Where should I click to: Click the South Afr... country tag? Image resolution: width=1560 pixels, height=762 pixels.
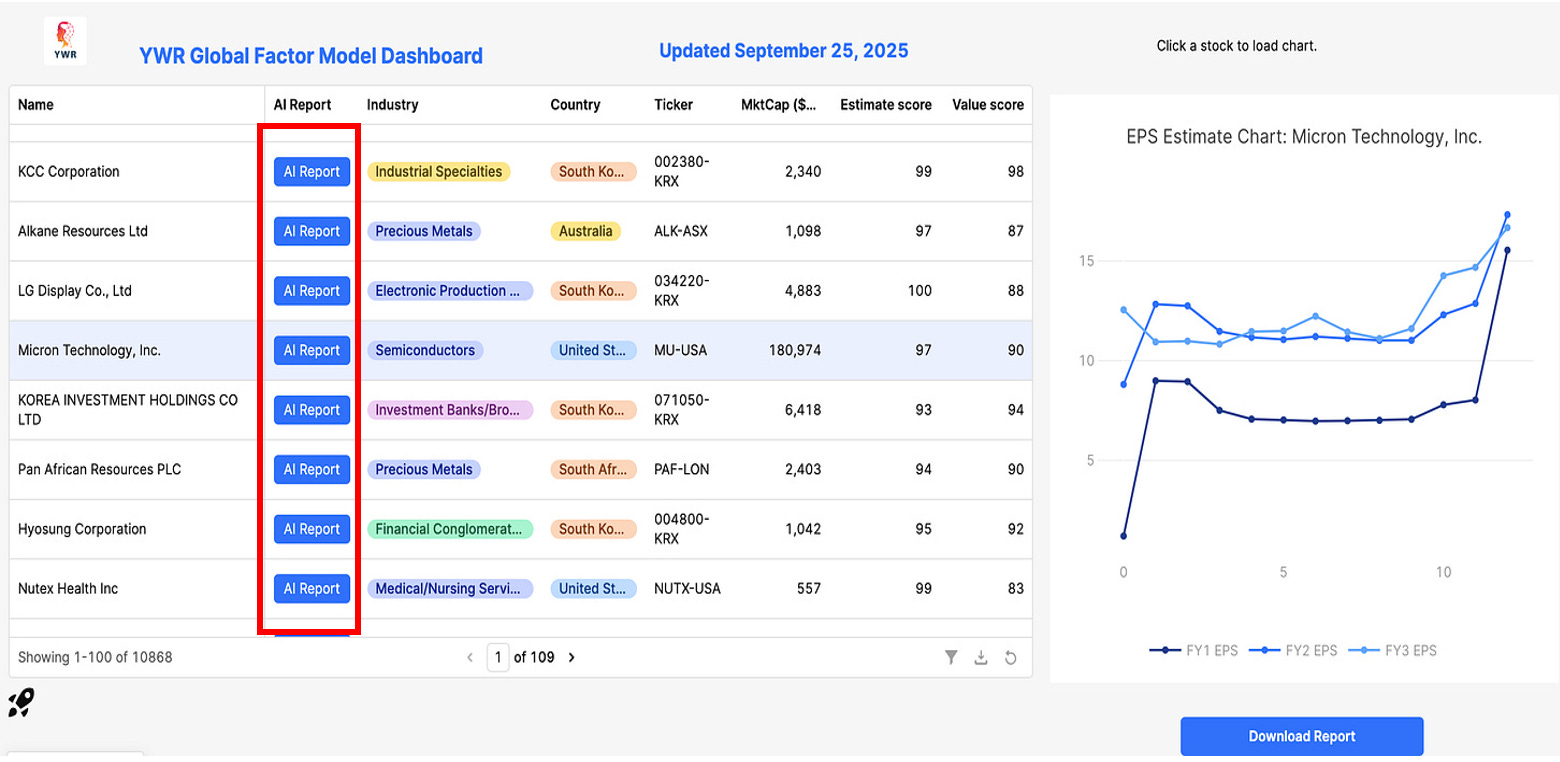(593, 469)
